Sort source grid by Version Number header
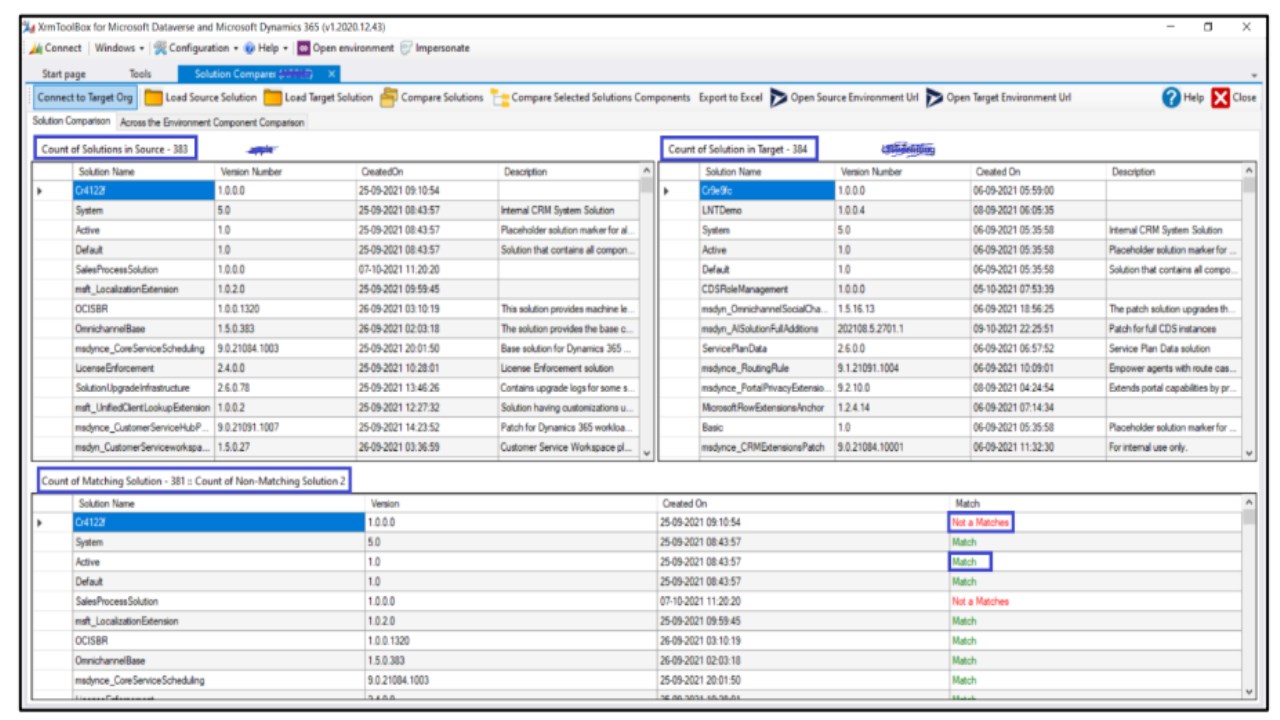1280x720 pixels. pos(285,172)
